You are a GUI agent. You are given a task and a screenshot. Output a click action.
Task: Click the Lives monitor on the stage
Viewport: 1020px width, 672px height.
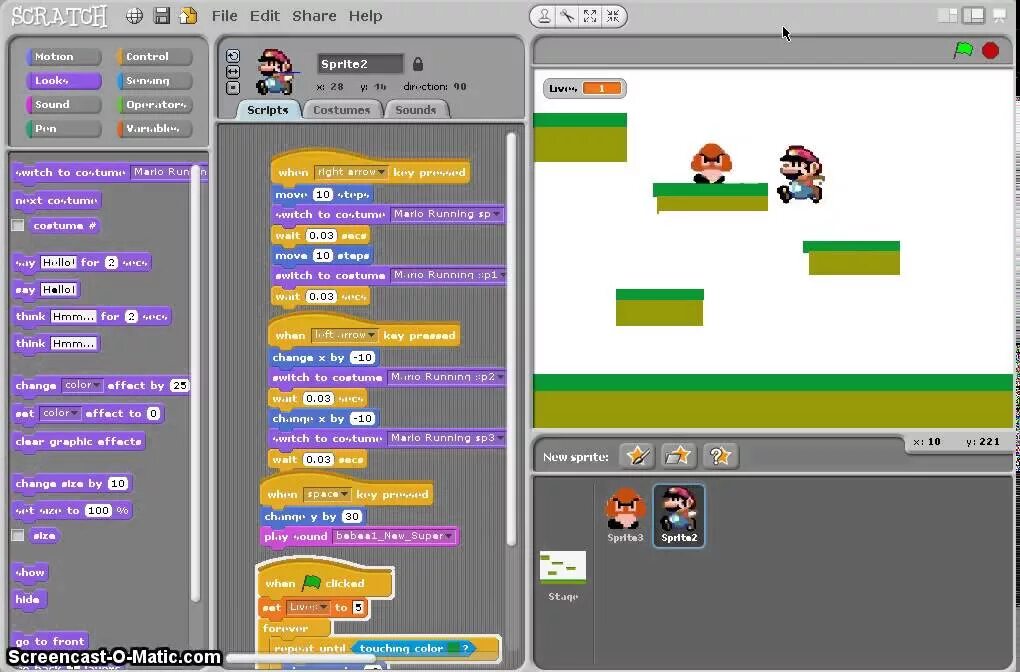tap(584, 88)
